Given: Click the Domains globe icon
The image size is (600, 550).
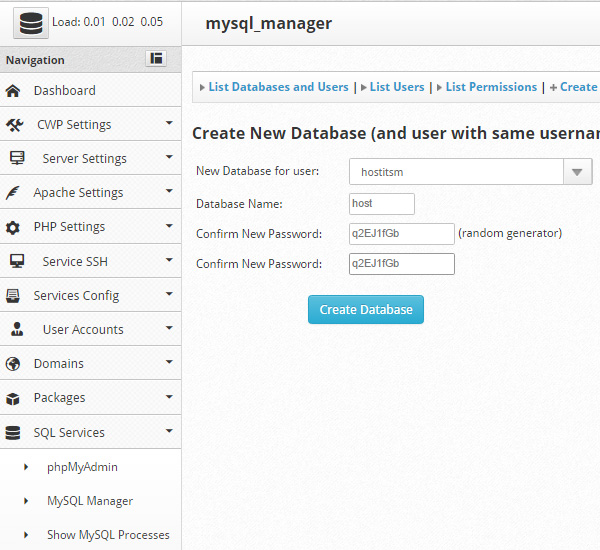Looking at the screenshot, I should pyautogui.click(x=14, y=364).
